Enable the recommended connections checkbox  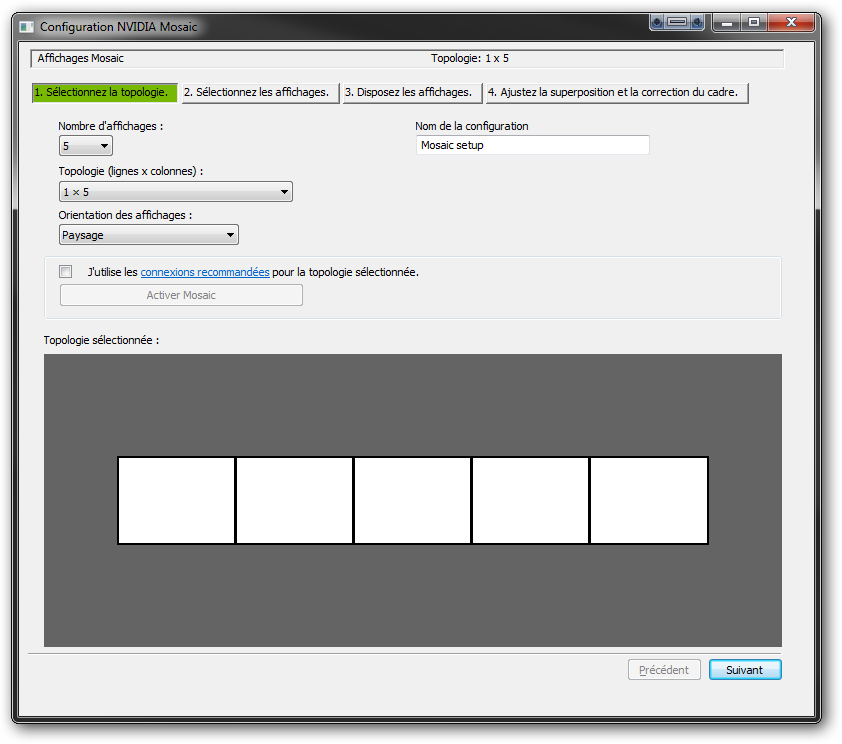coord(66,272)
